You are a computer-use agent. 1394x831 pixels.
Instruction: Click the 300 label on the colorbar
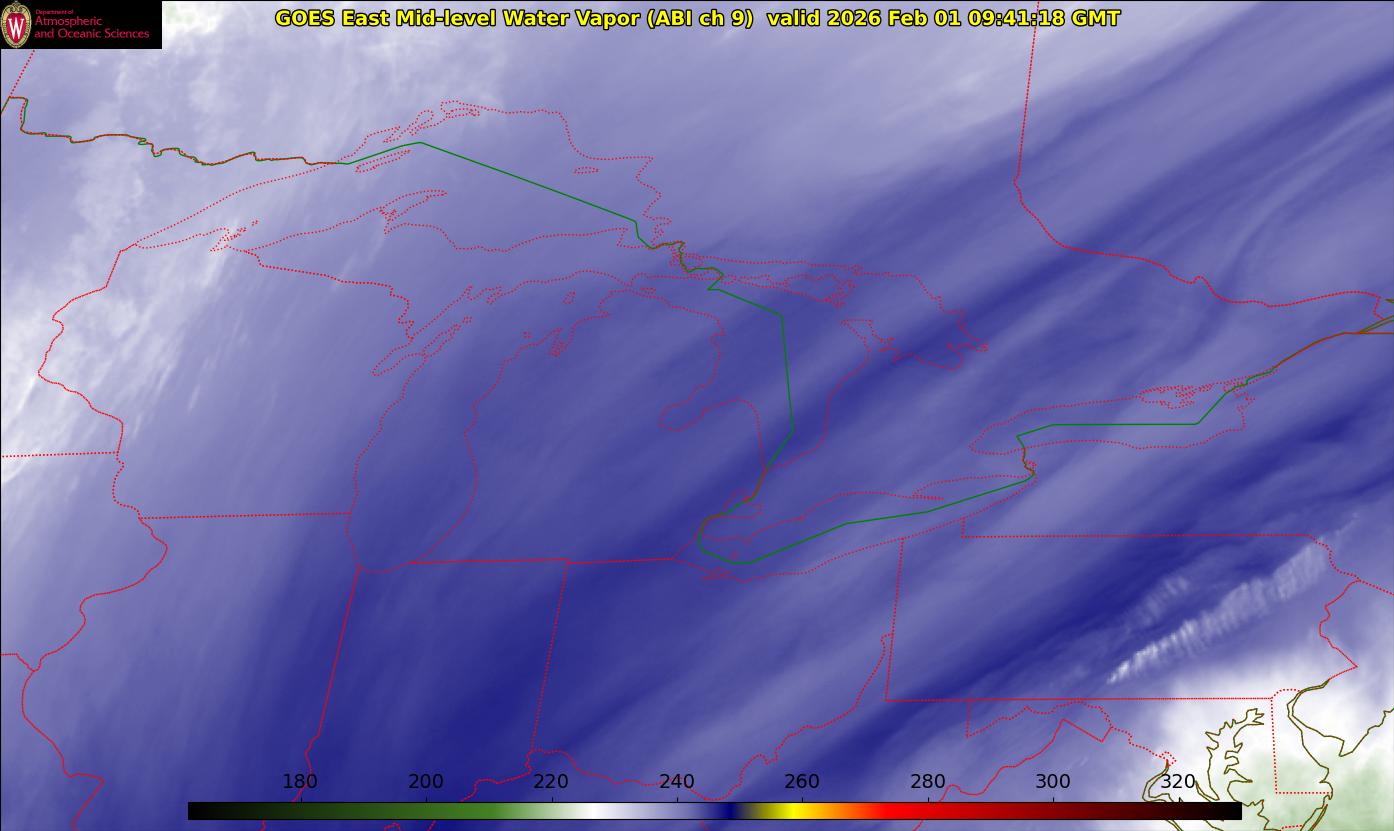[x=1053, y=782]
